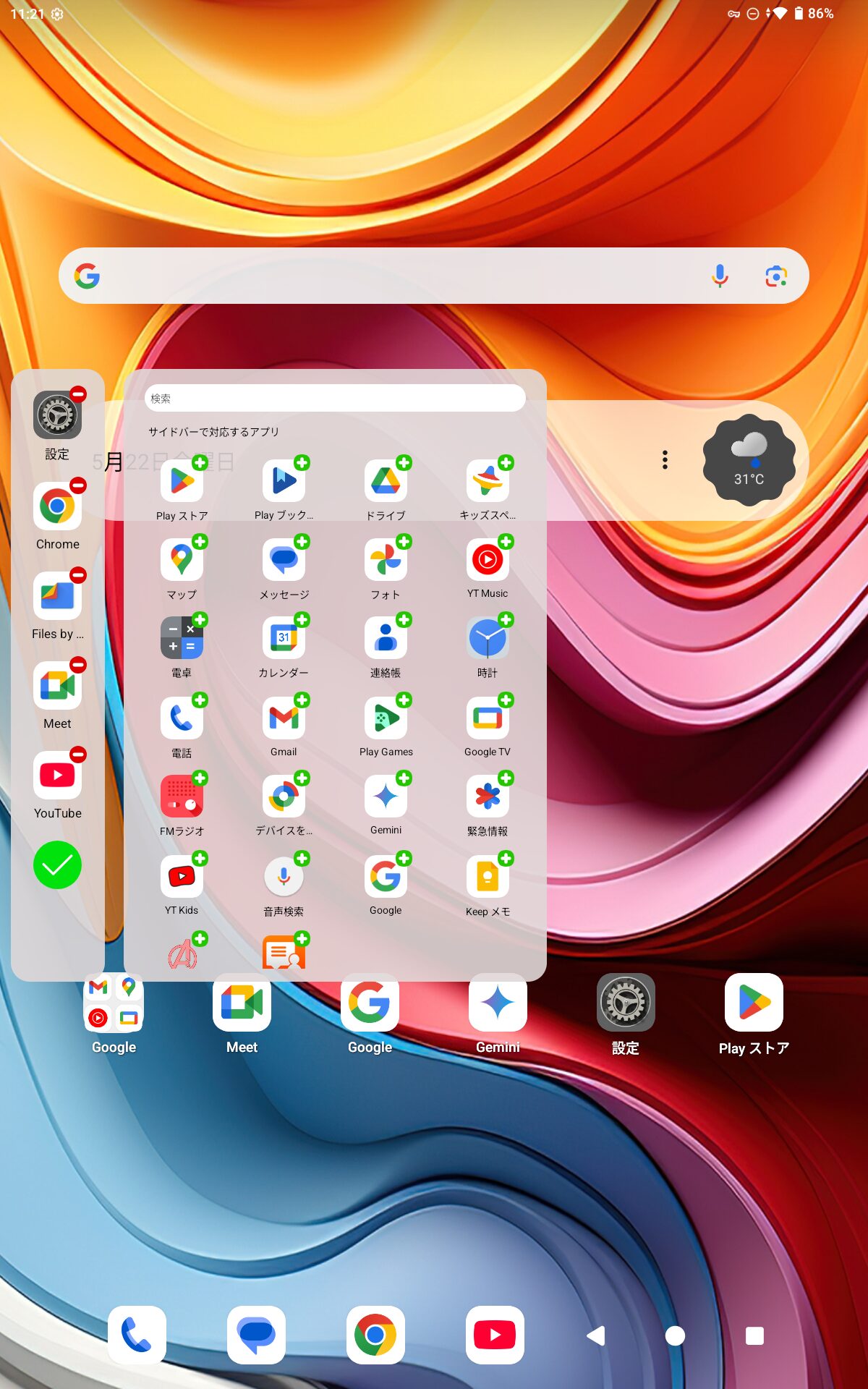
Task: Add キッズスペース app in picker
Action: [506, 463]
